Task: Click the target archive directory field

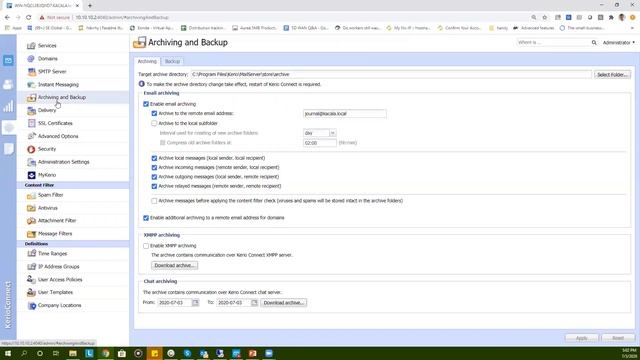Action: [x=391, y=74]
